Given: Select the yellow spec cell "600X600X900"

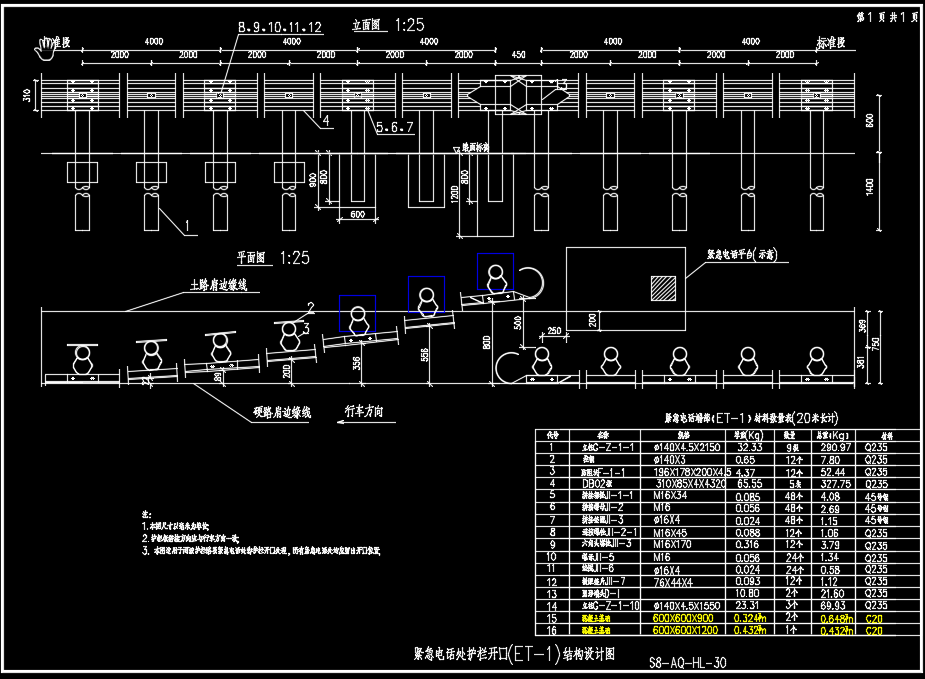Looking at the screenshot, I should pyautogui.click(x=683, y=618).
